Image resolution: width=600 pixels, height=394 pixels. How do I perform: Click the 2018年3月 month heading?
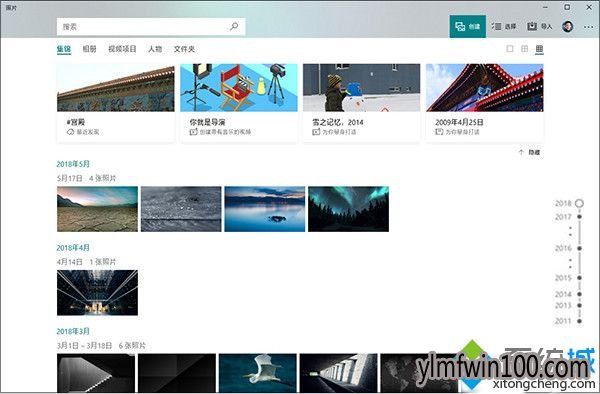[73, 331]
